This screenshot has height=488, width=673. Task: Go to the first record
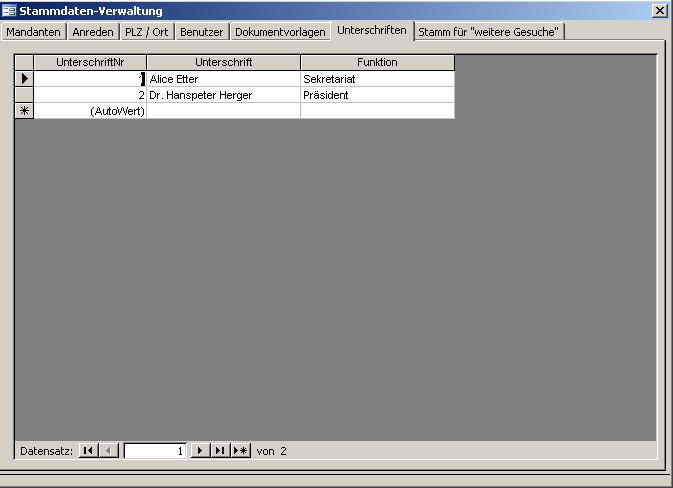[88, 451]
